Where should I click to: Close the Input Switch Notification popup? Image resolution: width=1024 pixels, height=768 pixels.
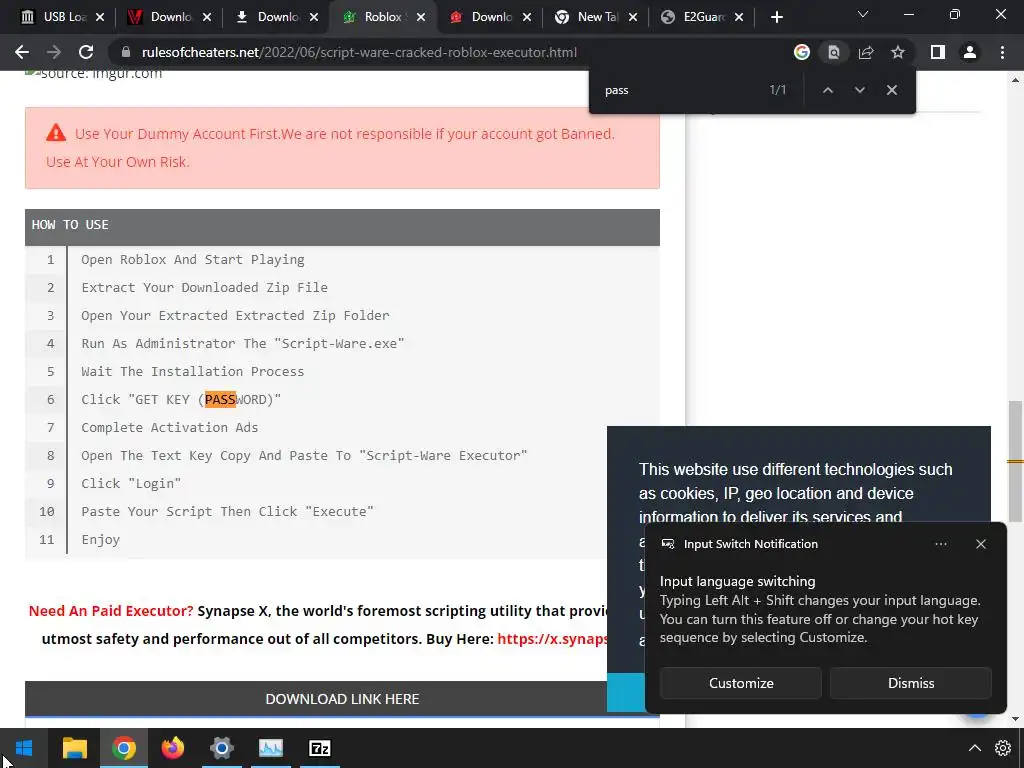tap(980, 544)
